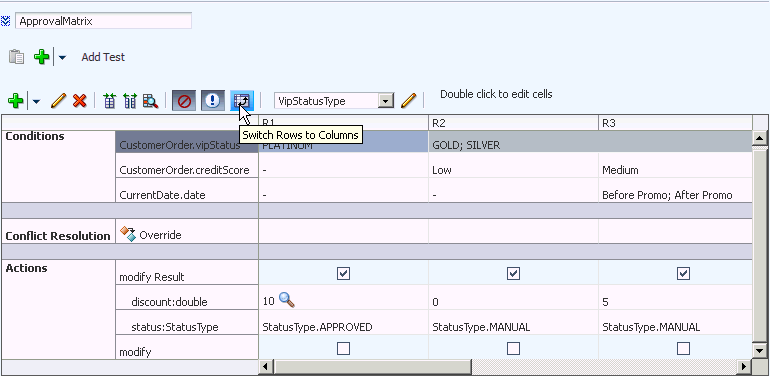Click the Switch Rows to Columns icon

(x=242, y=101)
